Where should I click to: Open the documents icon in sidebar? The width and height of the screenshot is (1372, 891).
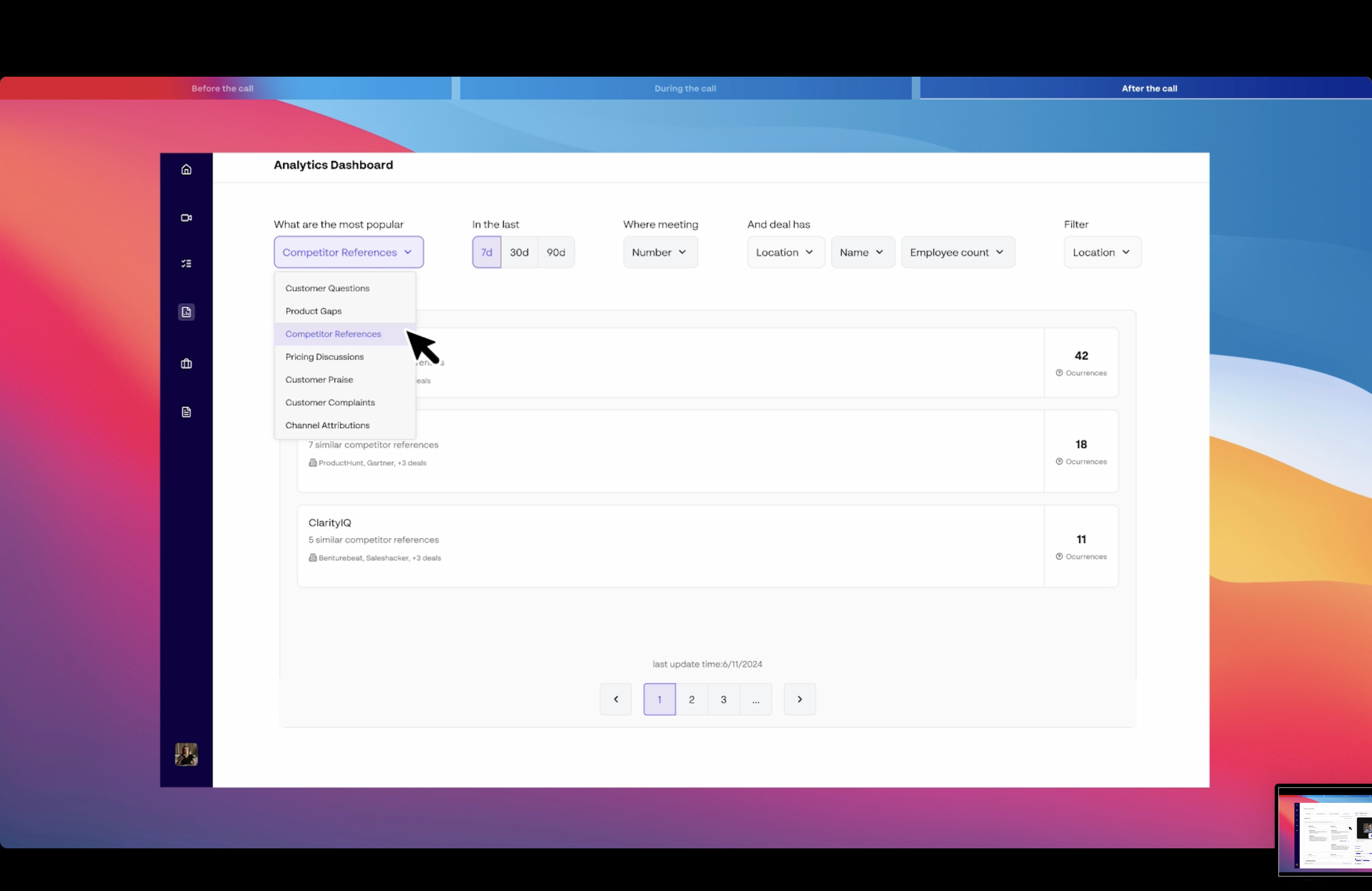[x=186, y=411]
